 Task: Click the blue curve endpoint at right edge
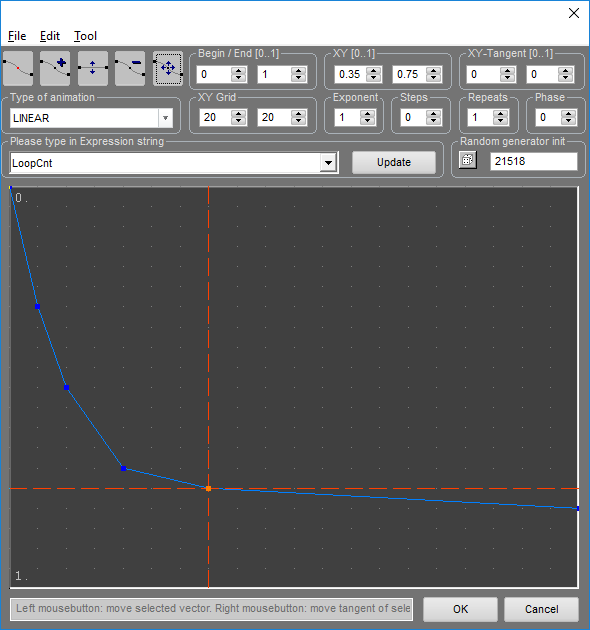[578, 509]
